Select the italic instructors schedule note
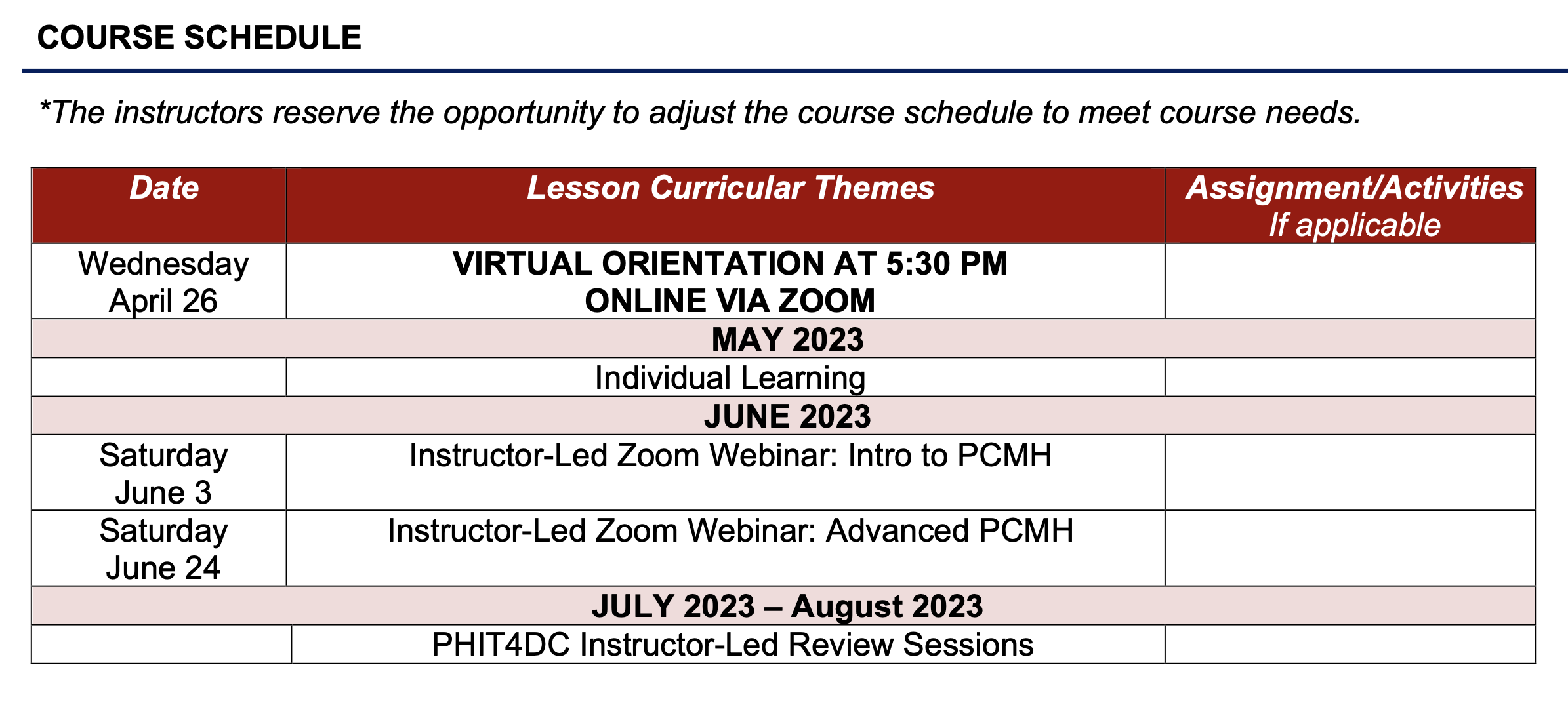 pos(699,112)
